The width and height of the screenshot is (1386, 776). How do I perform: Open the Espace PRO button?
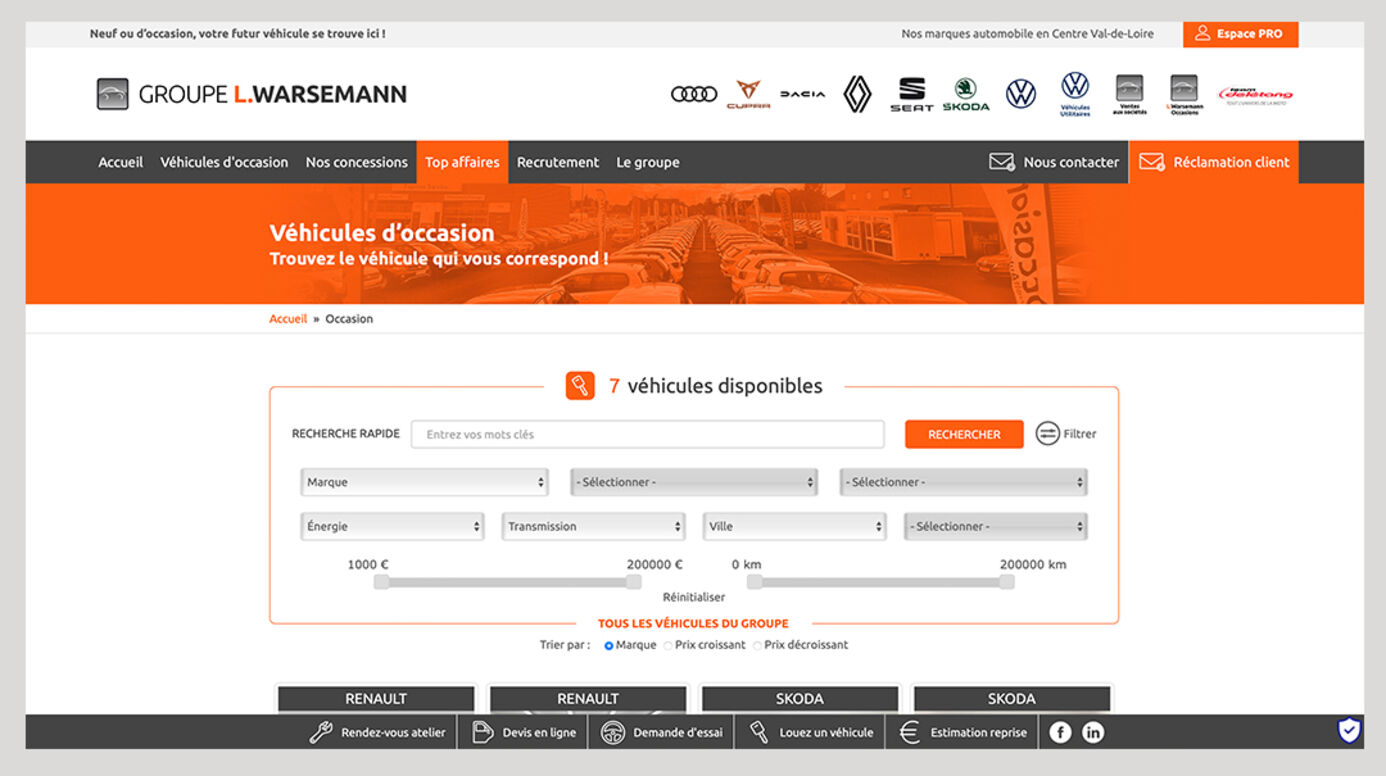coord(1240,34)
